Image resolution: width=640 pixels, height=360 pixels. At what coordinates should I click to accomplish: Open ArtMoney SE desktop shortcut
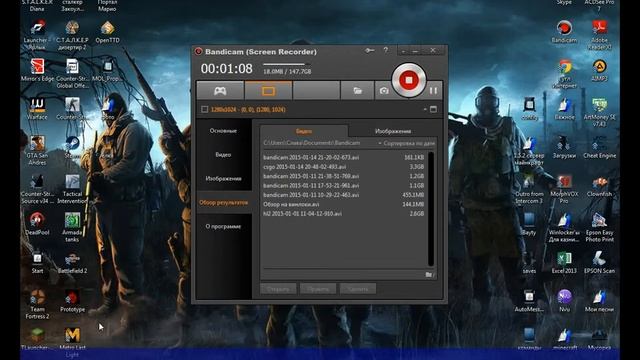(x=600, y=112)
